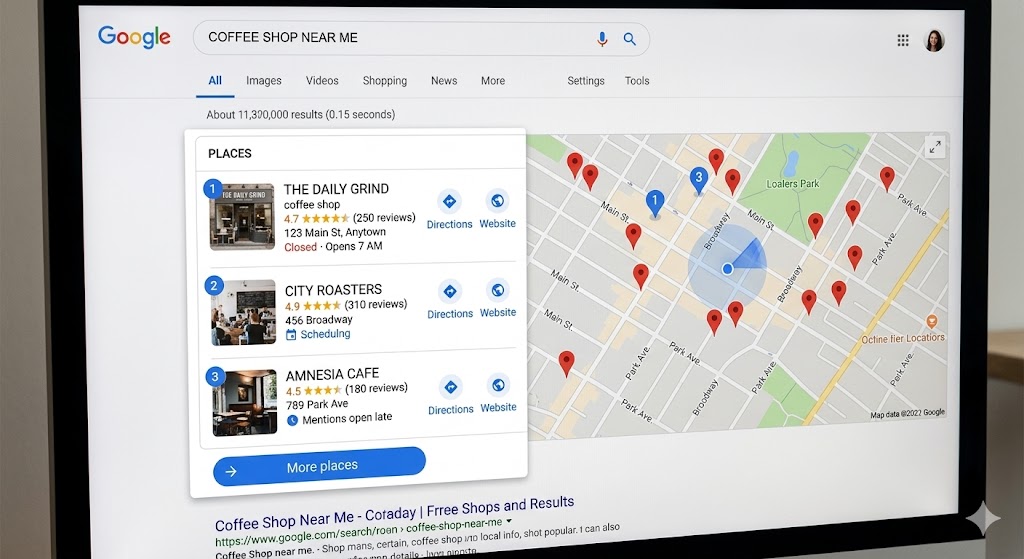Image resolution: width=1024 pixels, height=559 pixels.
Task: Click the More places button
Action: pyautogui.click(x=319, y=466)
